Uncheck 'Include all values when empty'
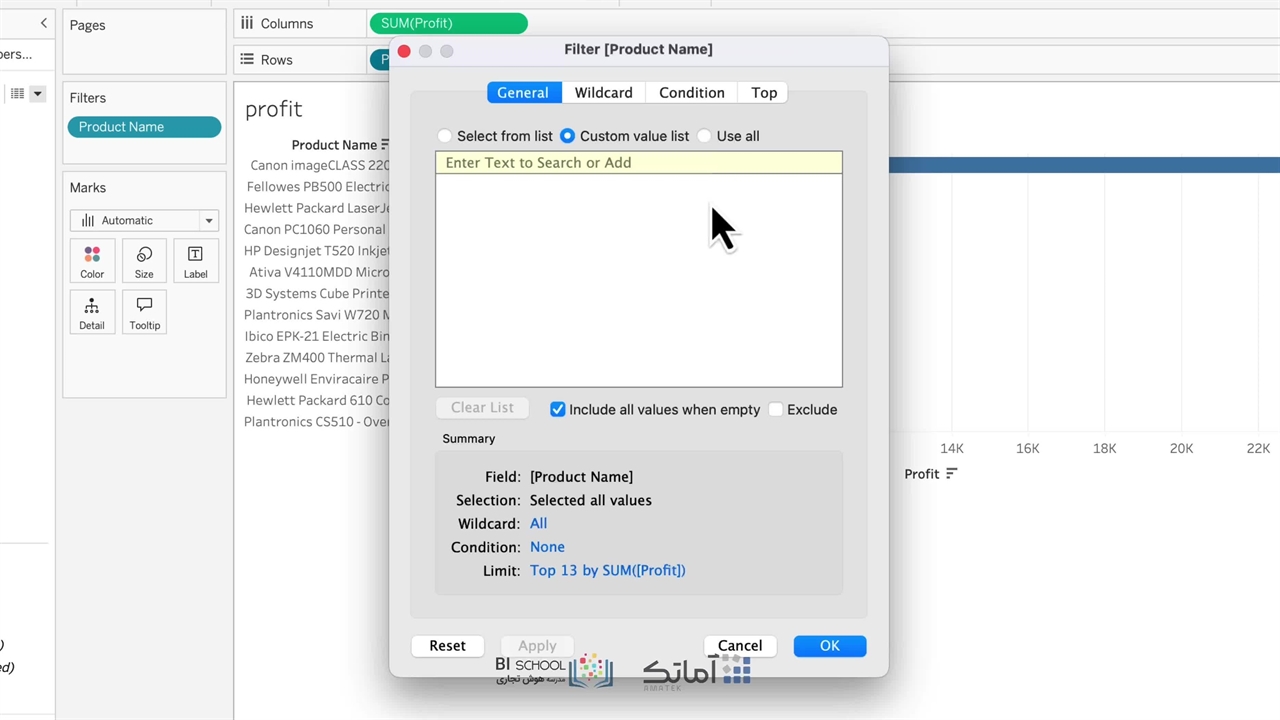The image size is (1280, 720). point(558,410)
